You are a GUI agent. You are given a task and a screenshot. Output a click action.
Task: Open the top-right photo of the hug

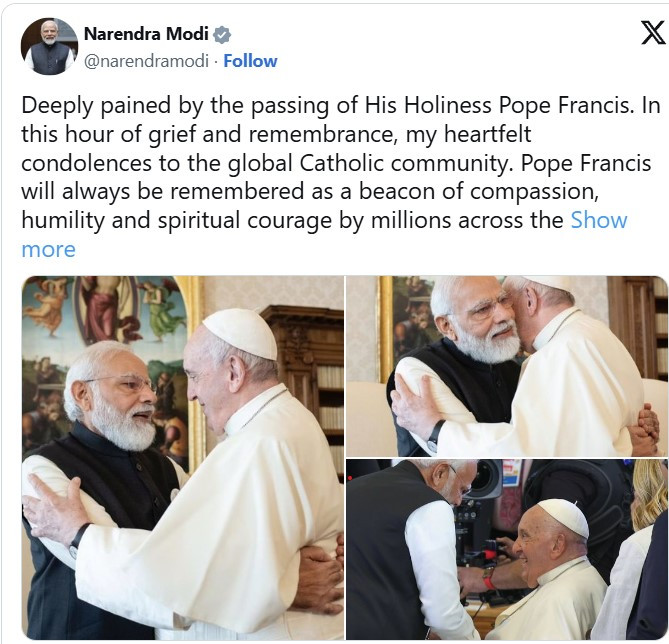[506, 365]
